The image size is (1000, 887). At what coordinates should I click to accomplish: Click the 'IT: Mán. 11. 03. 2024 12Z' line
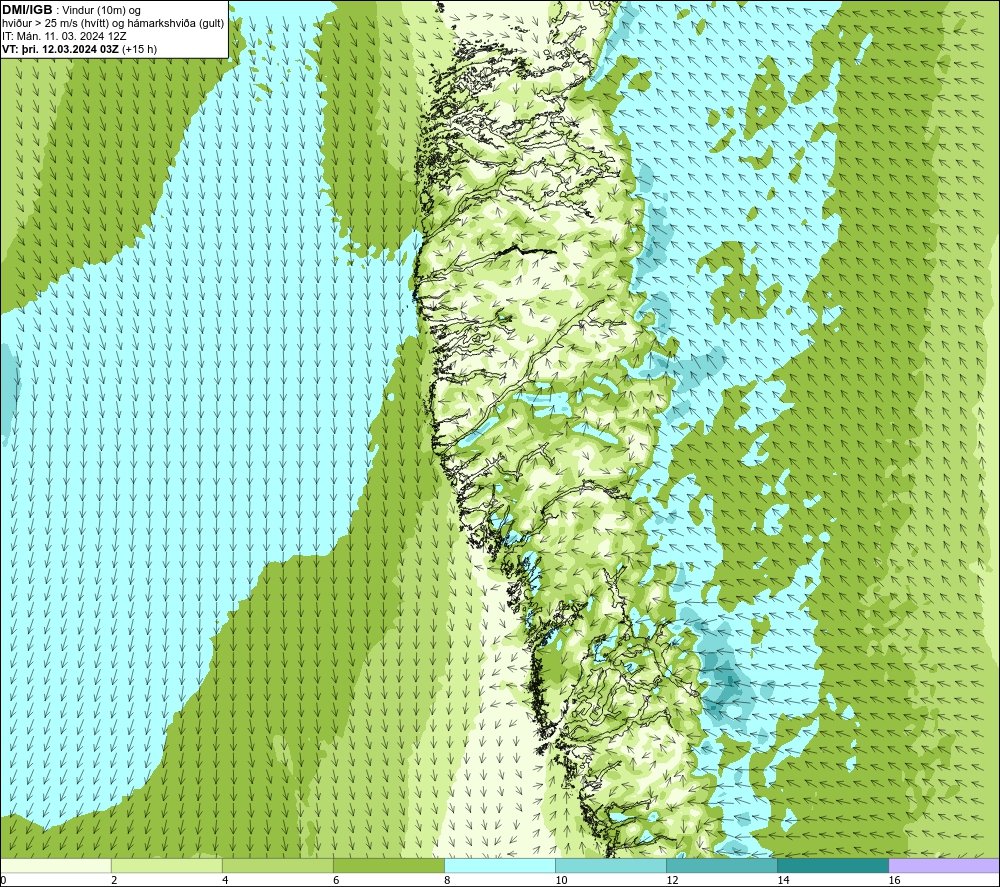[64, 36]
